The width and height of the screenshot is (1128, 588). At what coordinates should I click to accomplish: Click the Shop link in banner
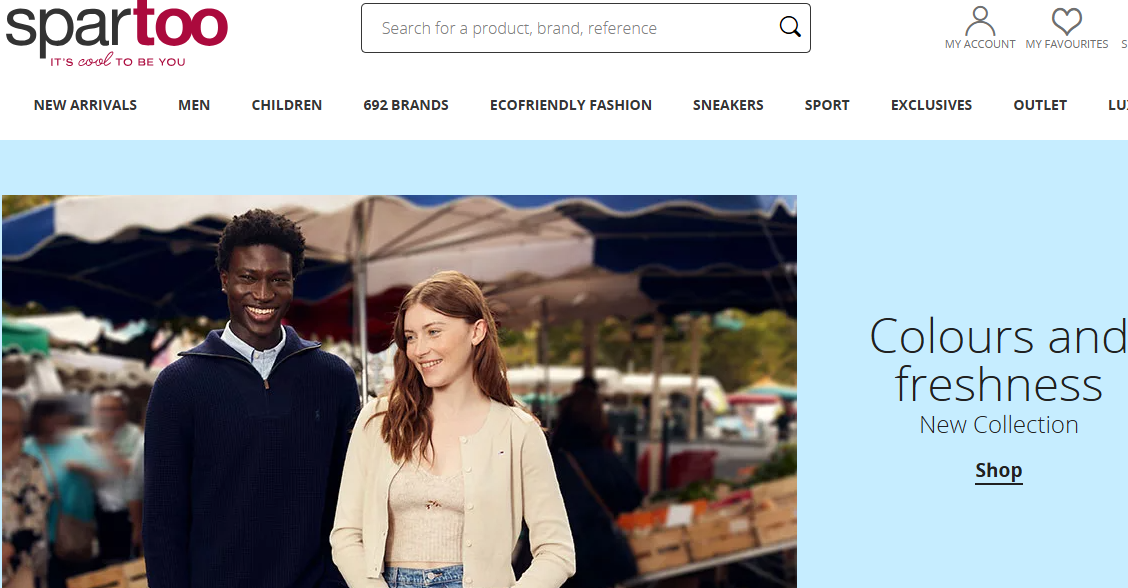pyautogui.click(x=999, y=470)
